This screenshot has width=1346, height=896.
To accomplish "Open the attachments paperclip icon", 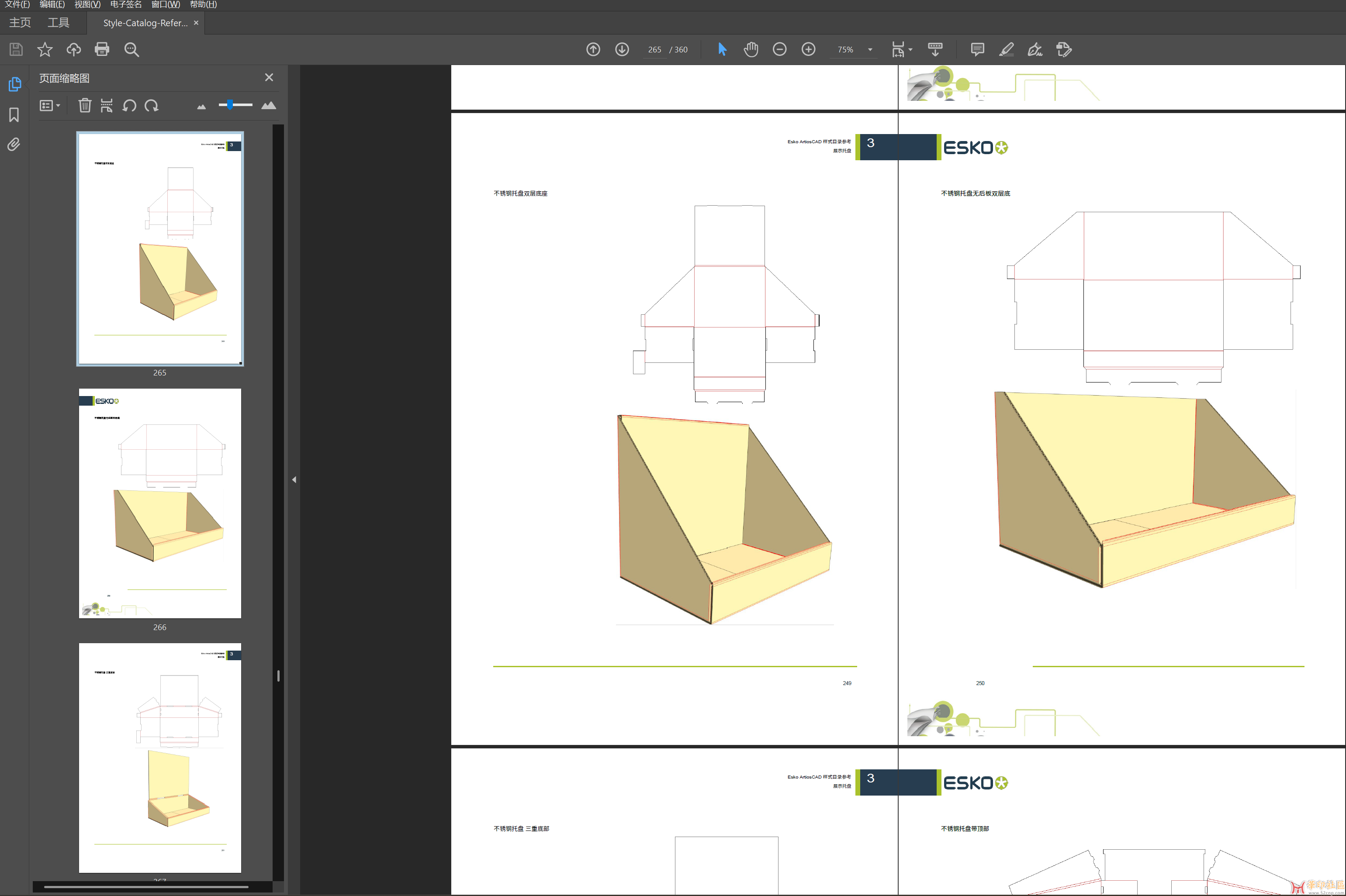I will [x=14, y=145].
